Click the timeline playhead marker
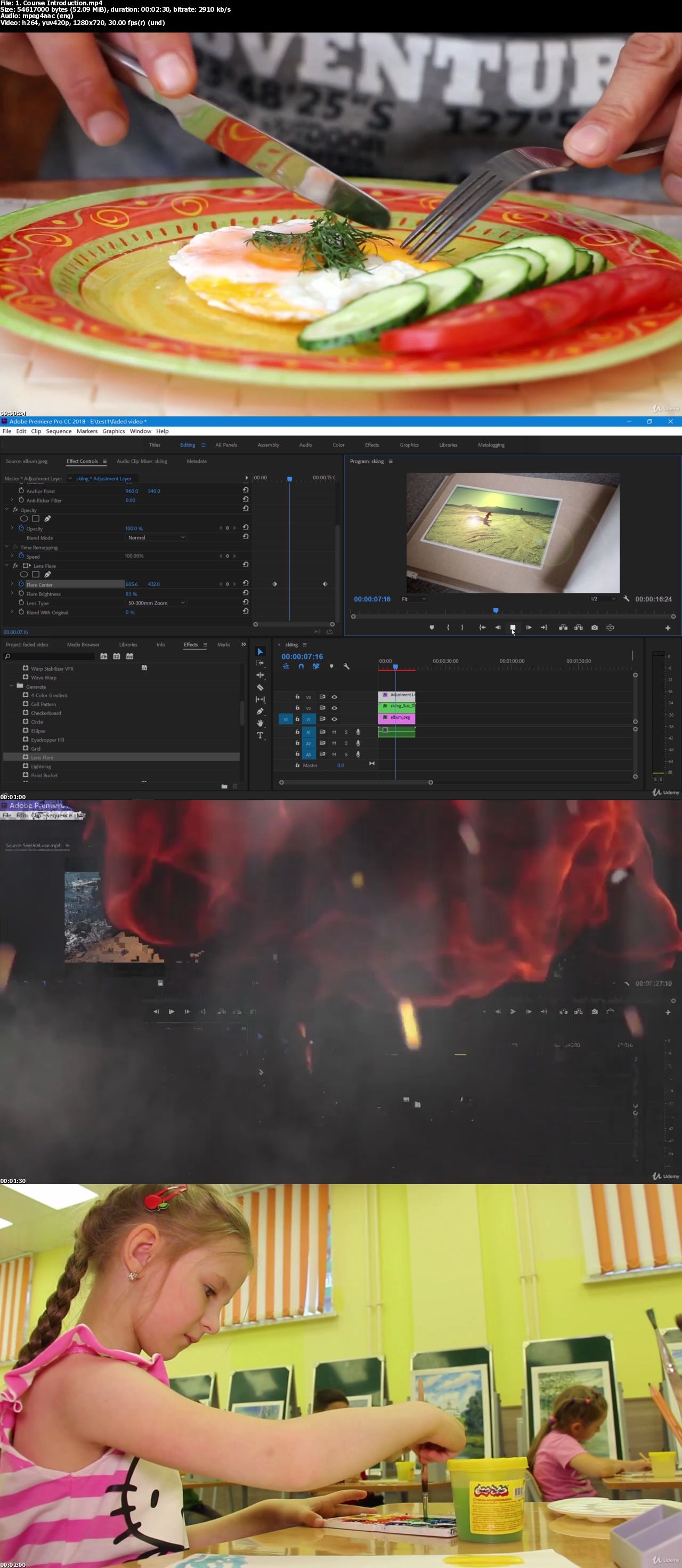Image resolution: width=682 pixels, height=1568 pixels. tap(395, 666)
